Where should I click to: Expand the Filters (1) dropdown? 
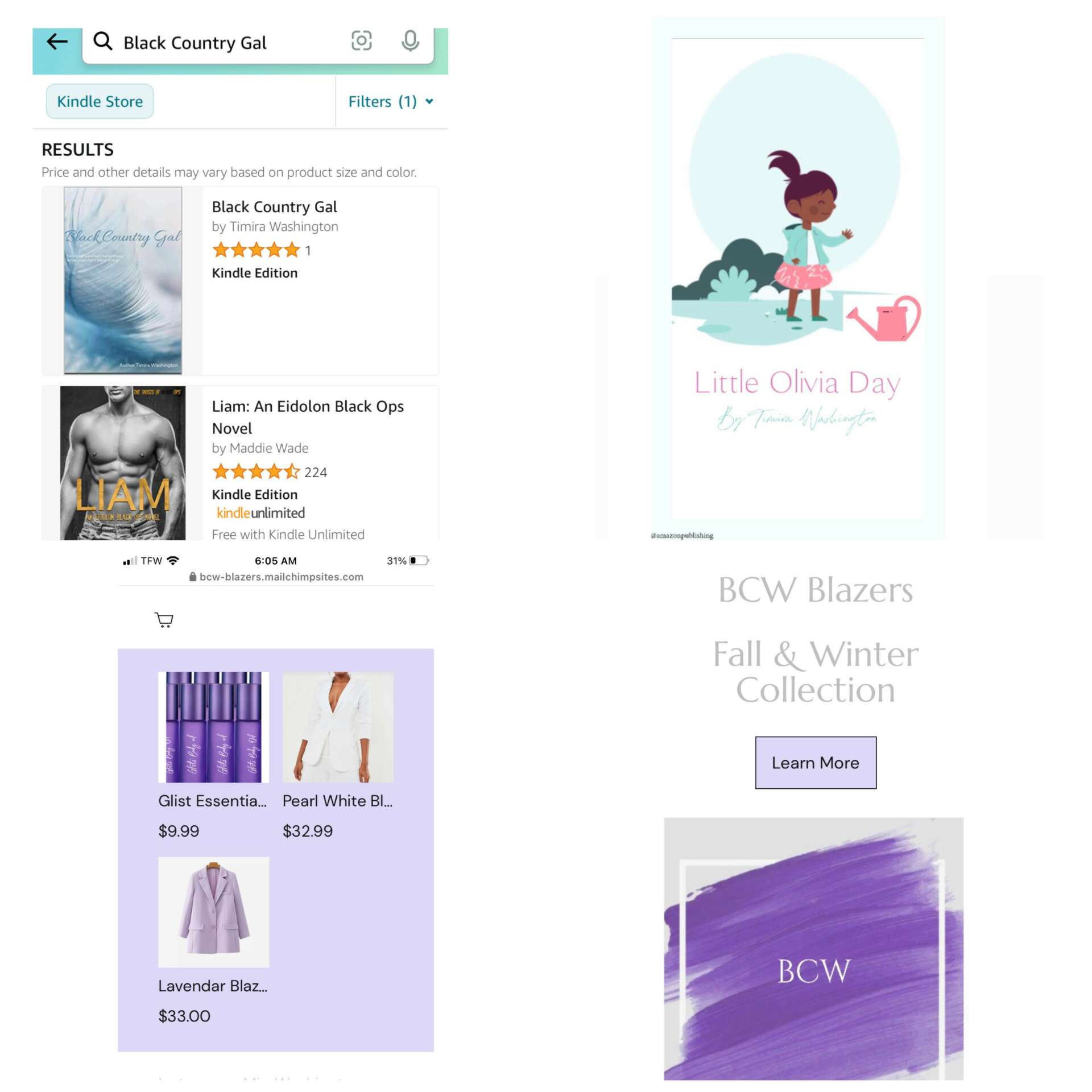(x=391, y=101)
